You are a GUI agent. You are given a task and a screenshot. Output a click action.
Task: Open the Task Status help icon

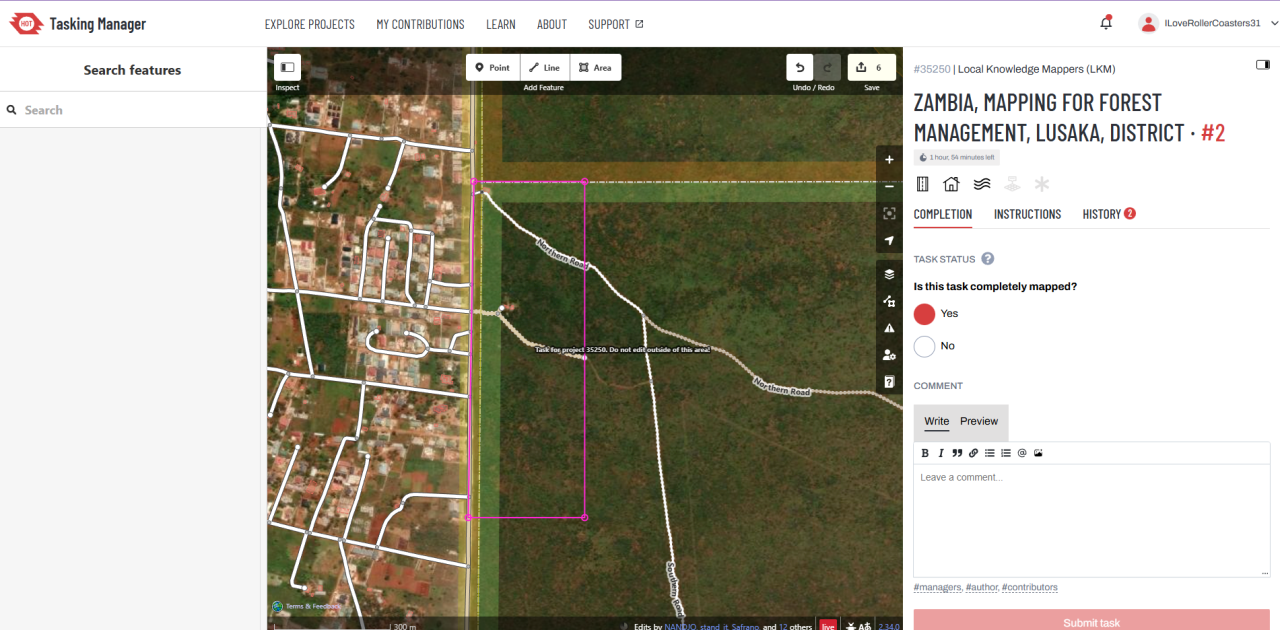[x=988, y=259]
